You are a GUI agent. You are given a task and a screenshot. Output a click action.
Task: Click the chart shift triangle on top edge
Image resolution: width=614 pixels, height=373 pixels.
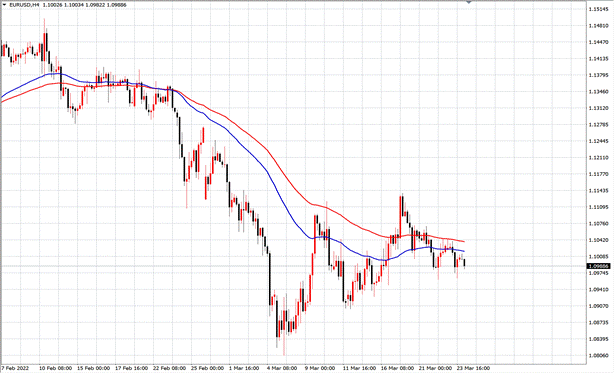click(x=469, y=2)
